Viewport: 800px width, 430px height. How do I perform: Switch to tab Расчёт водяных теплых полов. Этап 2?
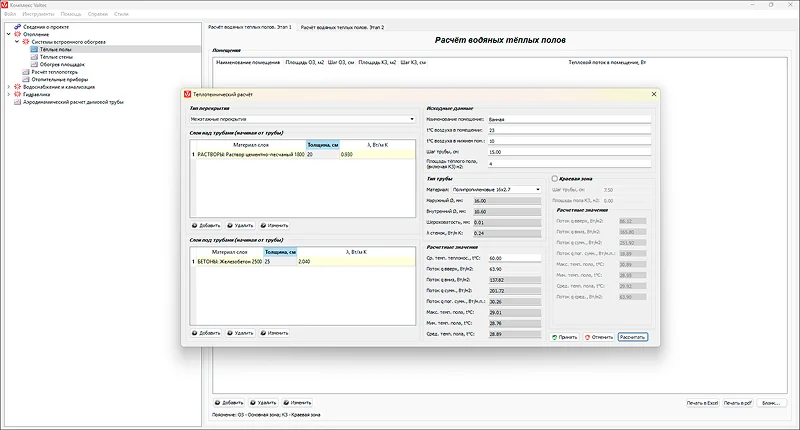tap(342, 27)
